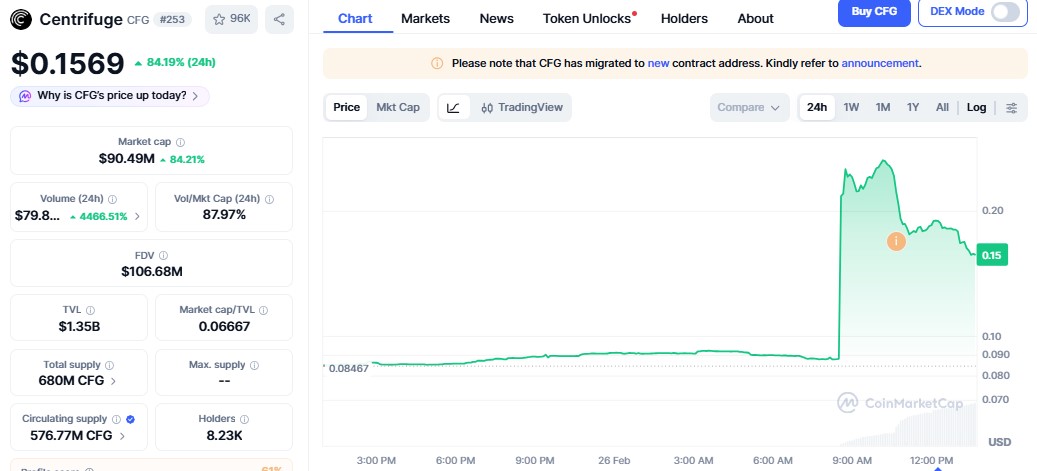Click the $90.49M market cap value

(126, 159)
